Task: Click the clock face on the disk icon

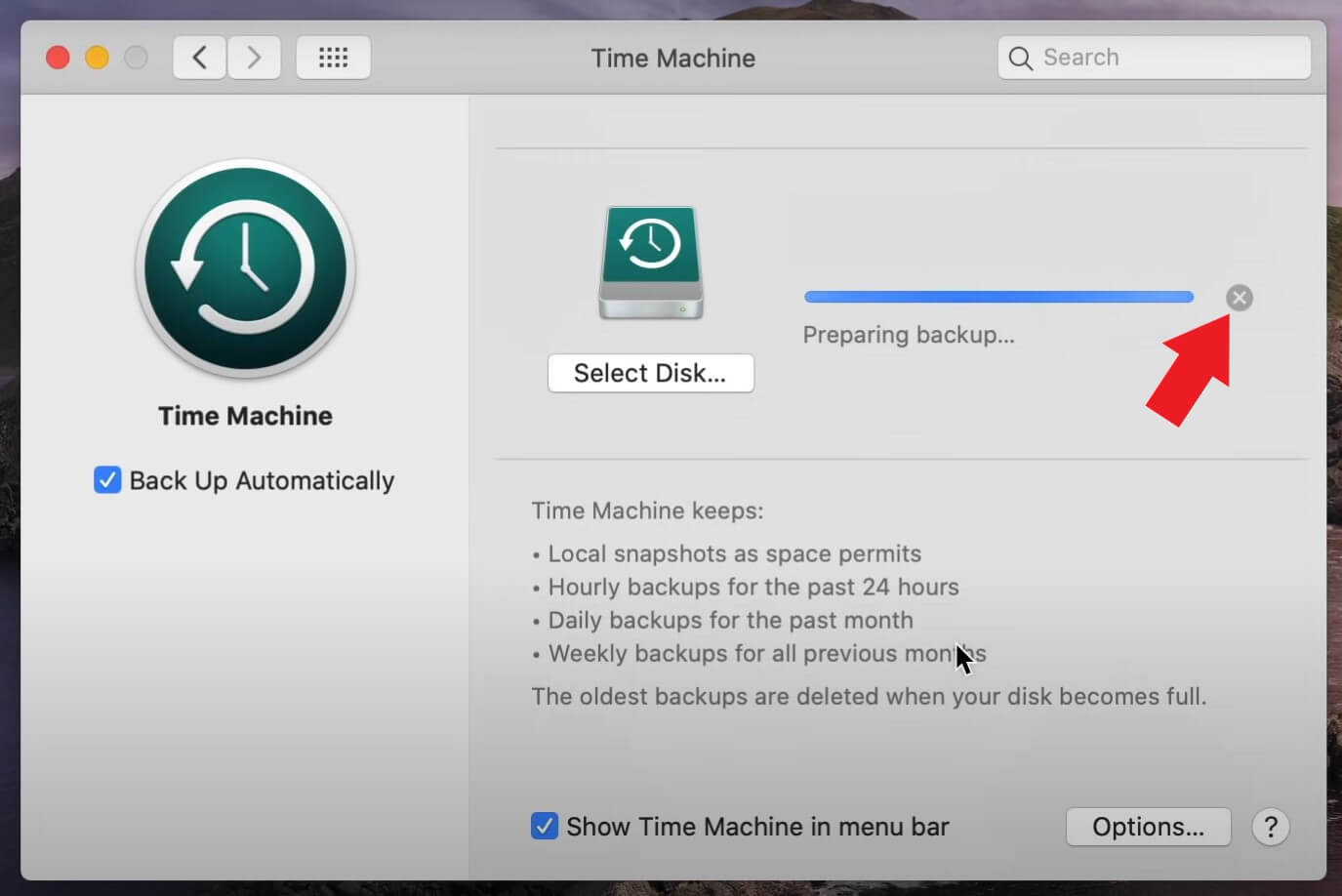Action: tap(650, 242)
